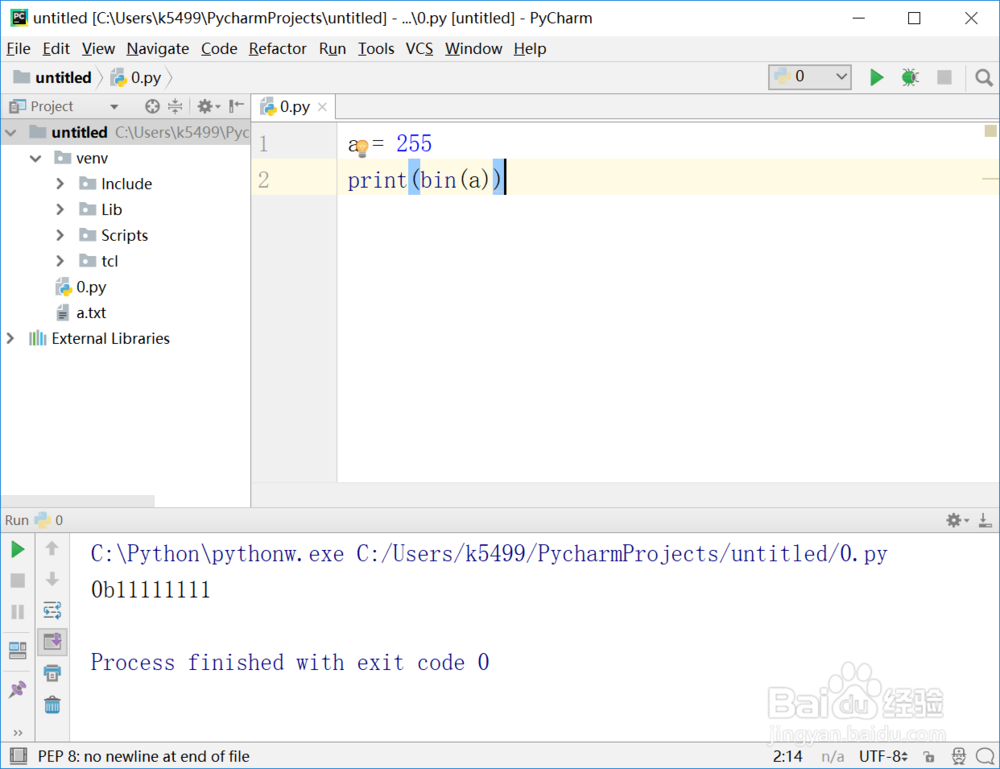Toggle scroll to end in Run console
The image size is (1000, 769).
tap(52, 641)
